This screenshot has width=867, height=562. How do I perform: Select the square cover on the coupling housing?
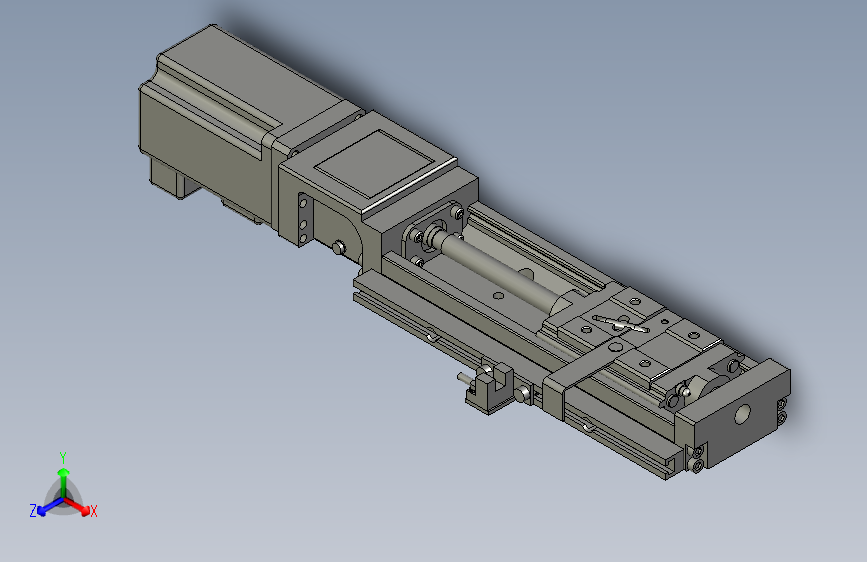[x=375, y=163]
